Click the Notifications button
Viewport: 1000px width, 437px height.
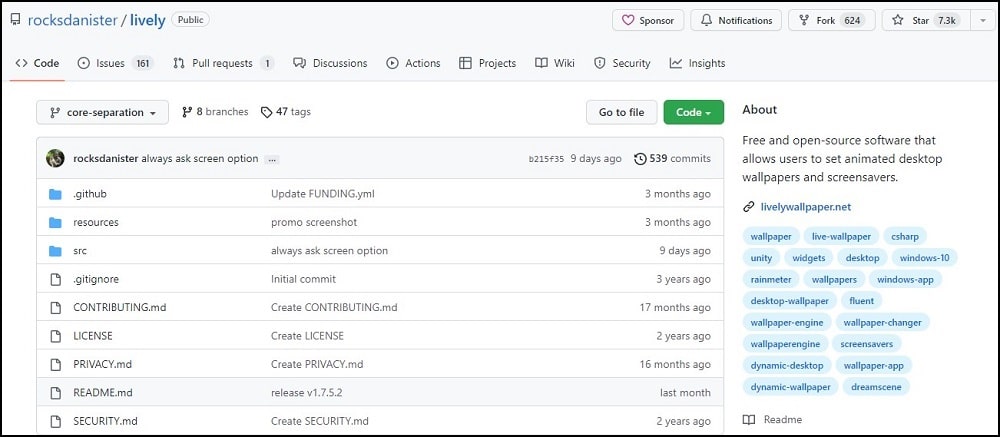tap(736, 20)
